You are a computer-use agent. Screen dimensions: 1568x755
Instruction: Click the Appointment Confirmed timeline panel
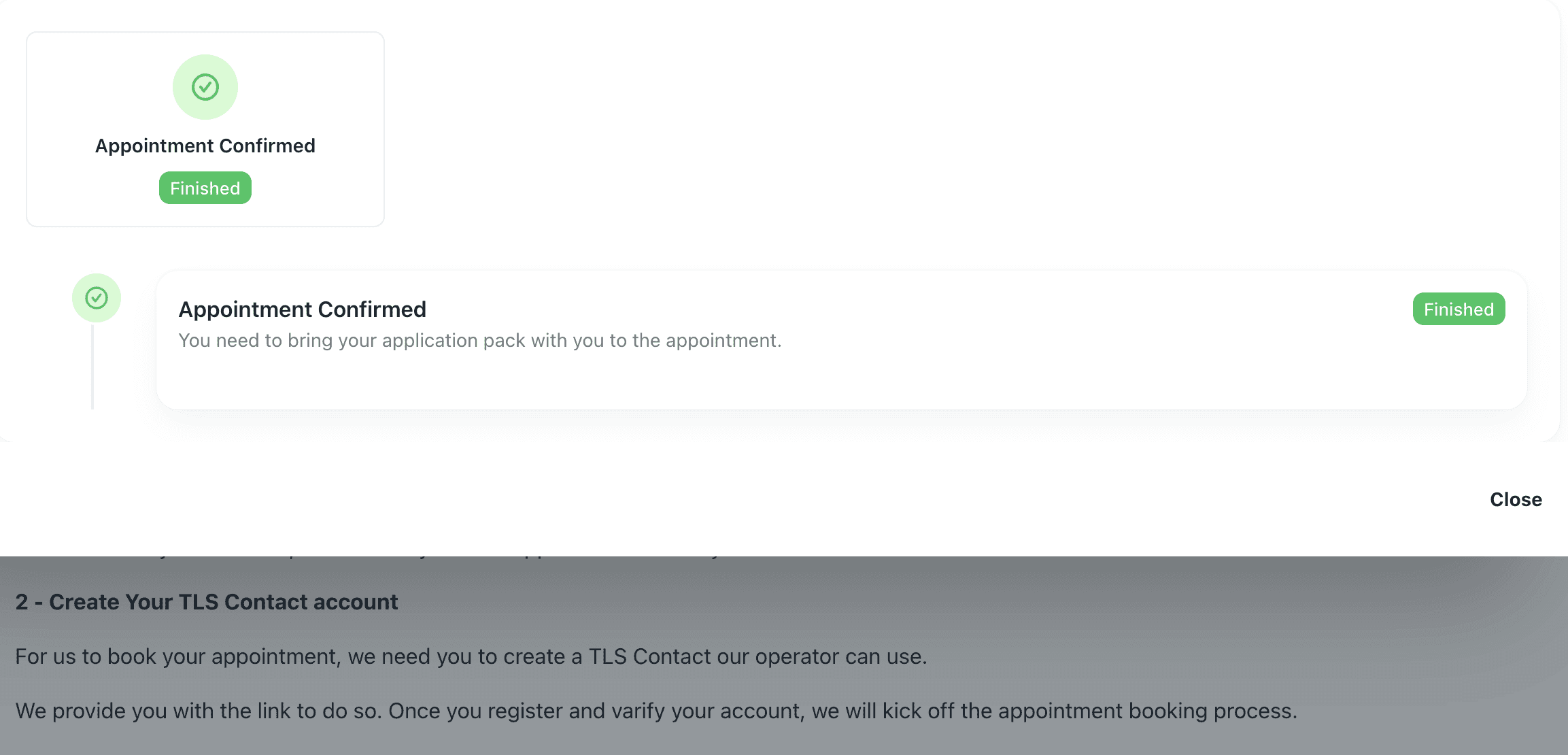coord(842,340)
